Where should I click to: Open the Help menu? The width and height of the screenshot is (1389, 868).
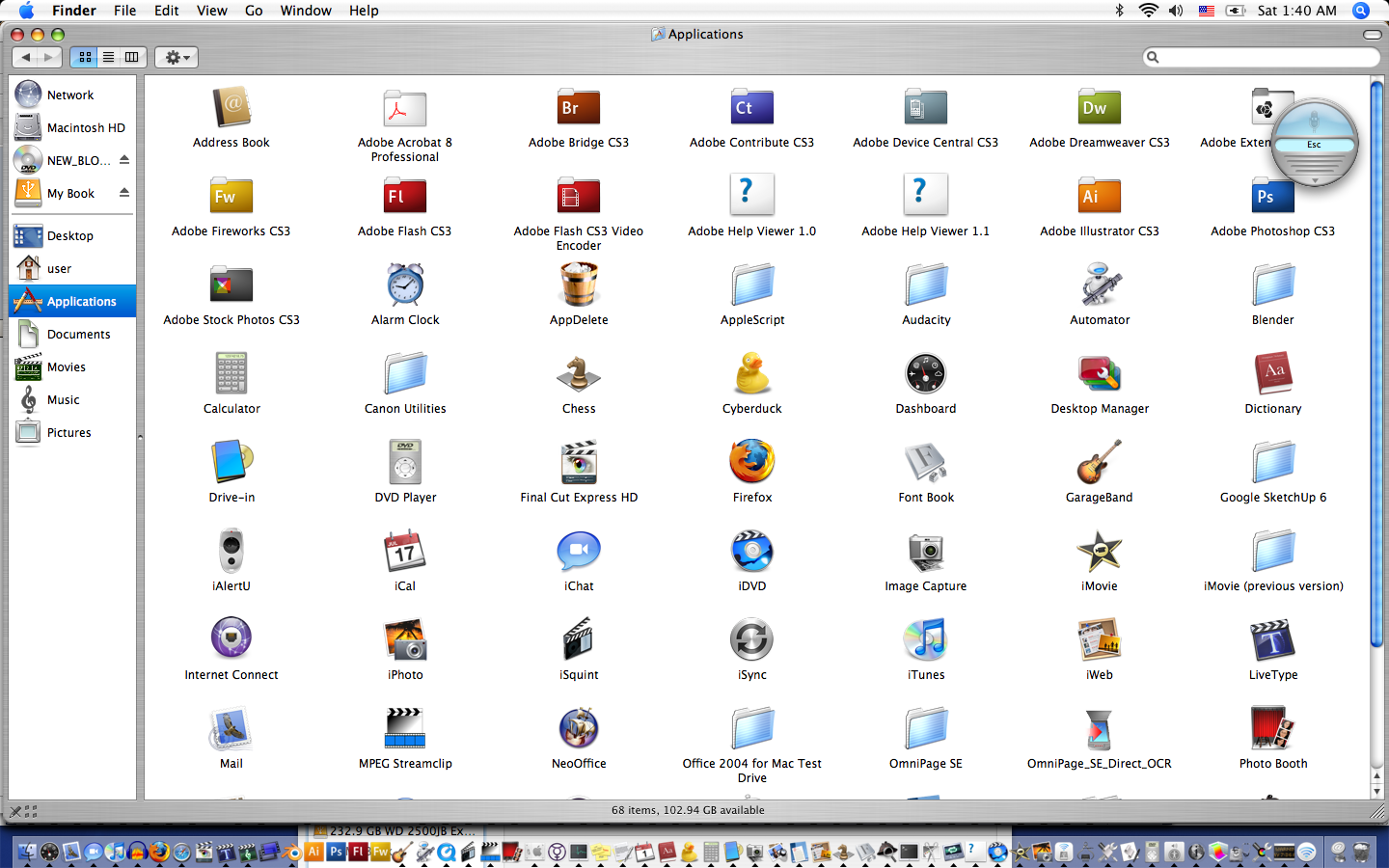(x=364, y=11)
